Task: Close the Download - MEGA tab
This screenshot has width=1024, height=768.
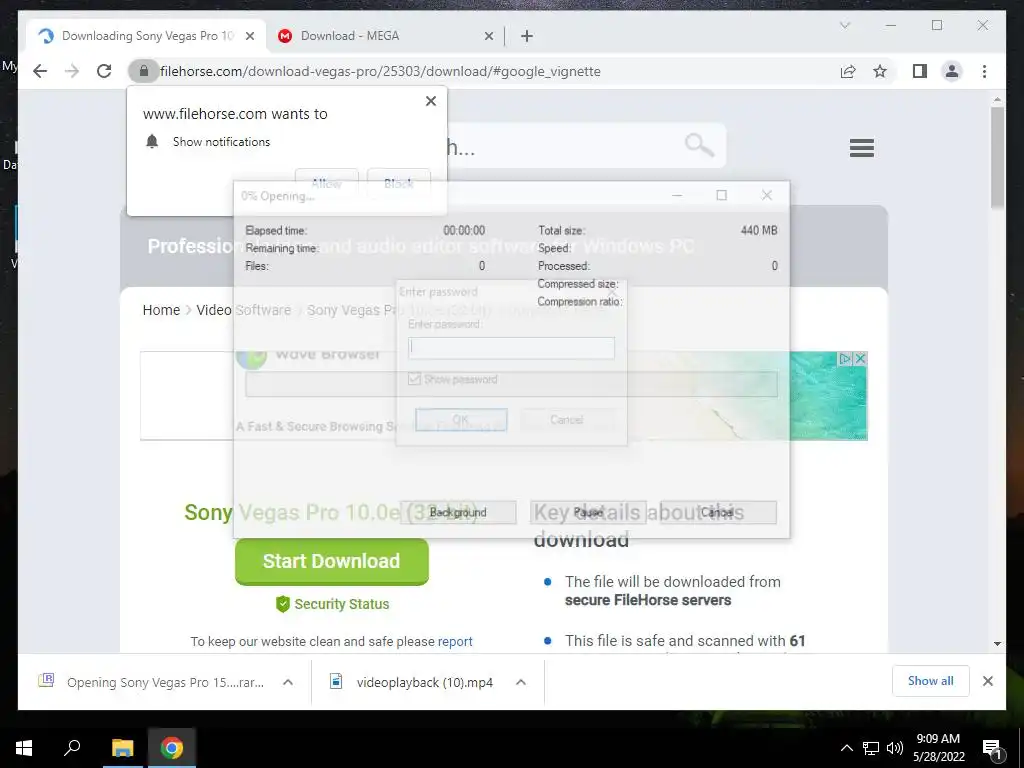Action: click(488, 36)
